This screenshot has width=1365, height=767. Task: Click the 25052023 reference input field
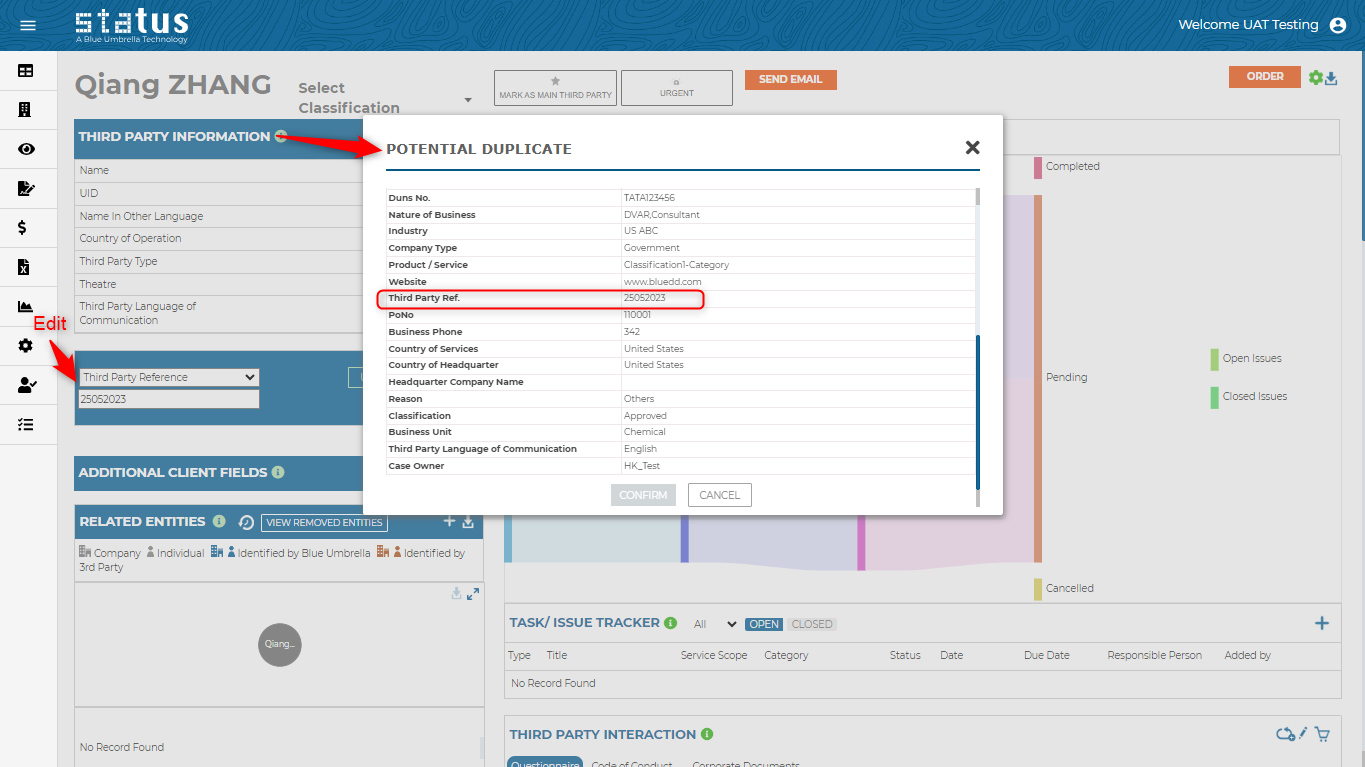tap(169, 399)
